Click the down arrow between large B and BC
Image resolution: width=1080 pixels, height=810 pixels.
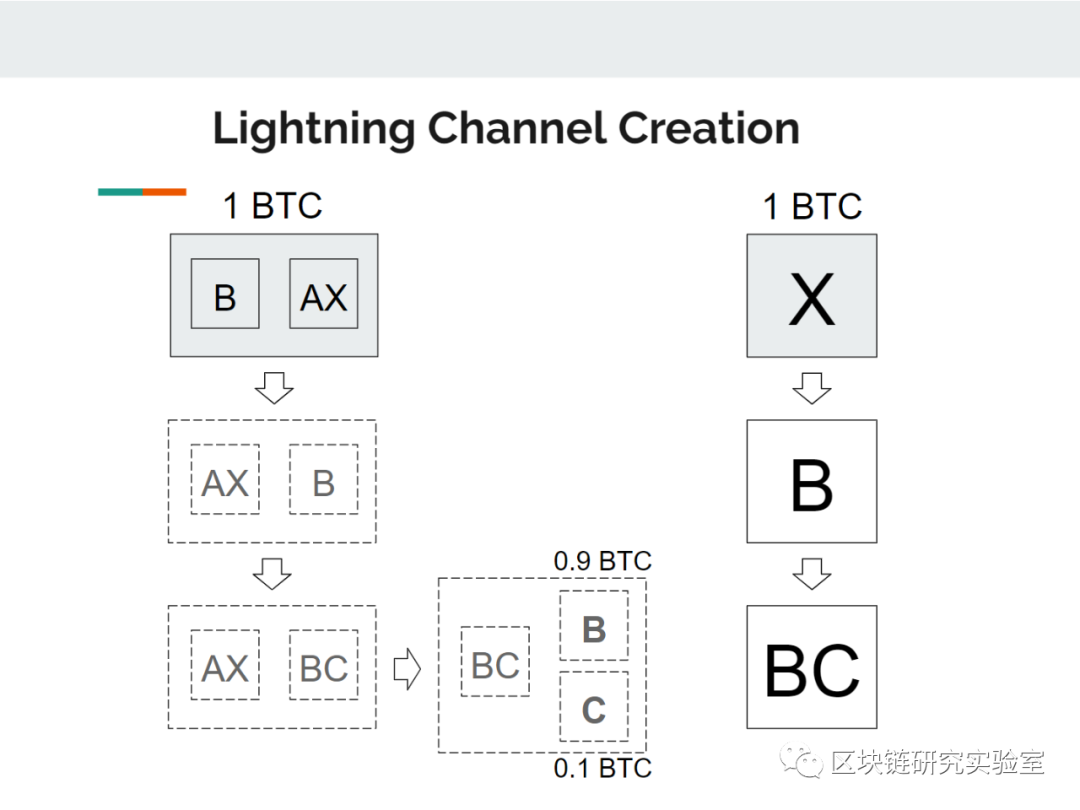(811, 573)
